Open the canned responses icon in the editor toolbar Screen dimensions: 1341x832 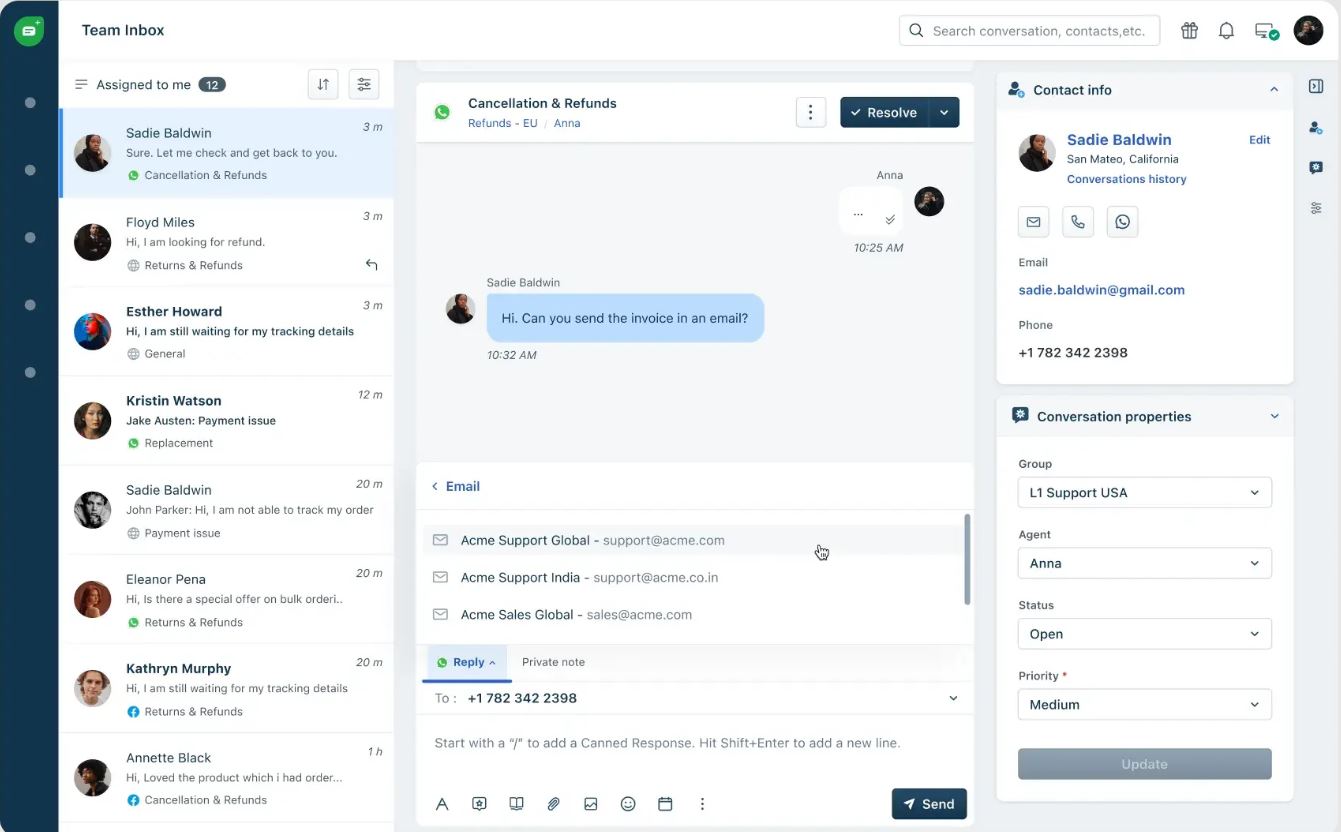[479, 803]
